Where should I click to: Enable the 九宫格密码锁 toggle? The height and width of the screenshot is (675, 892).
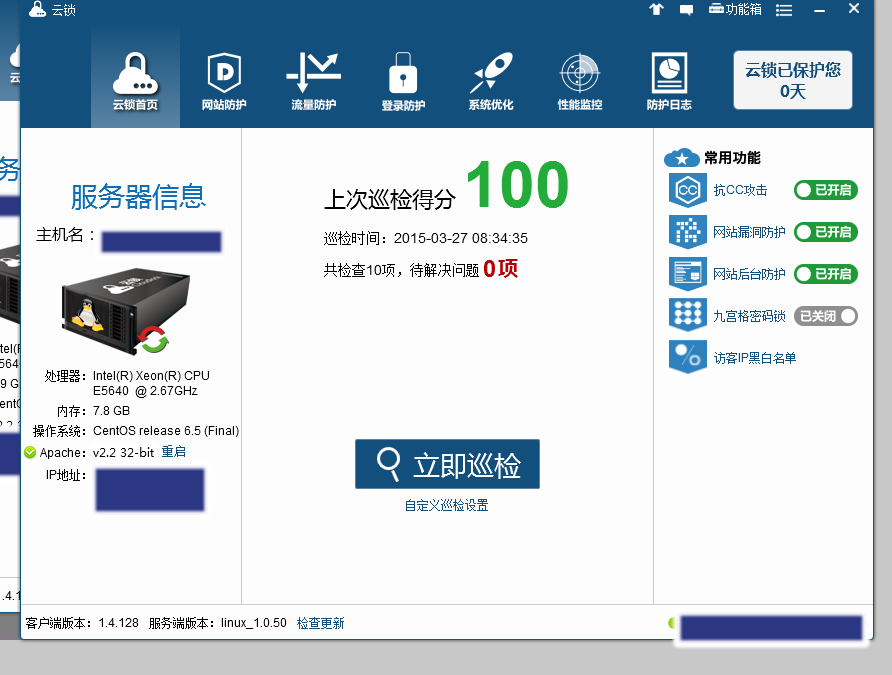pyautogui.click(x=825, y=316)
